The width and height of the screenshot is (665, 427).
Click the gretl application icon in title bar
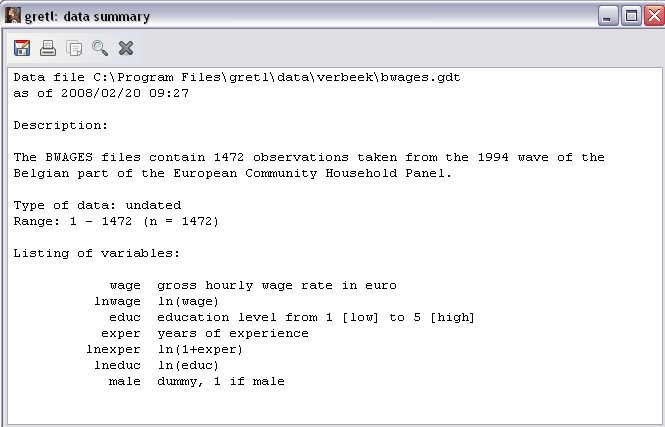click(13, 16)
